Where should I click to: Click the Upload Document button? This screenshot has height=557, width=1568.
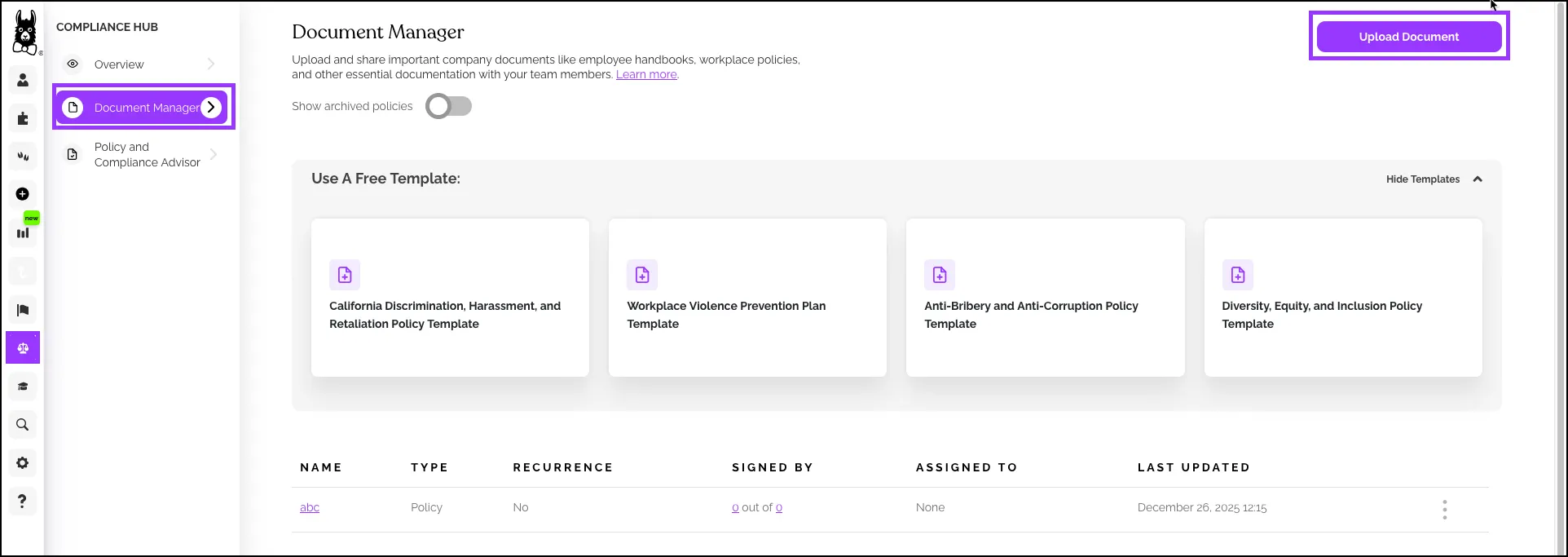(1408, 37)
